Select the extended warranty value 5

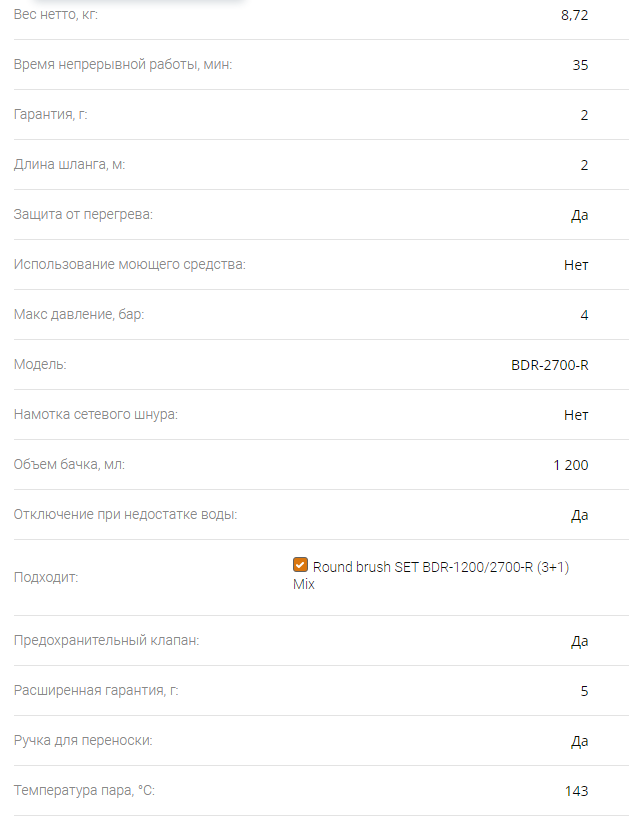point(584,691)
